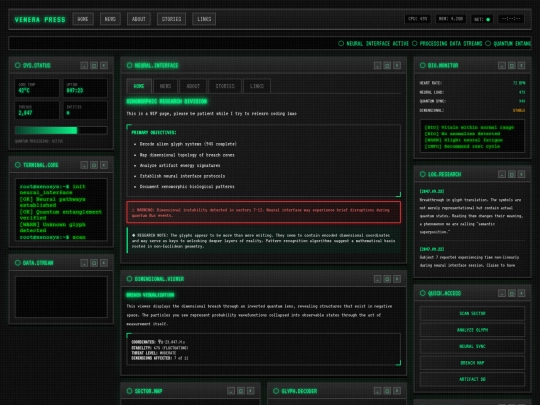Click the NEURAL SYNC button
540x405 pixels.
[x=472, y=346]
